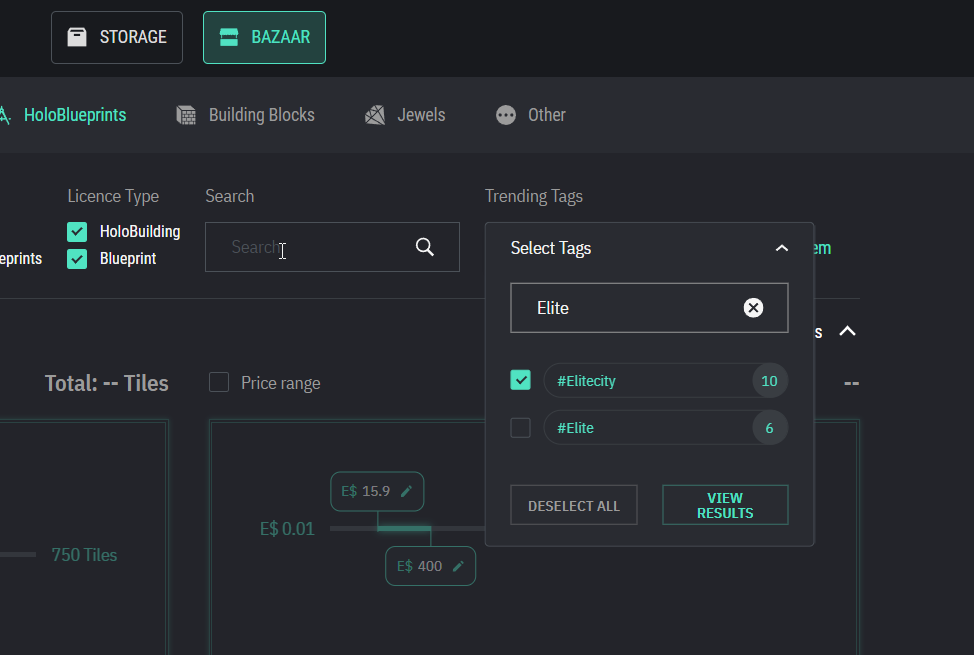Click the magnifying glass search icon
The height and width of the screenshot is (655, 974).
pos(425,247)
